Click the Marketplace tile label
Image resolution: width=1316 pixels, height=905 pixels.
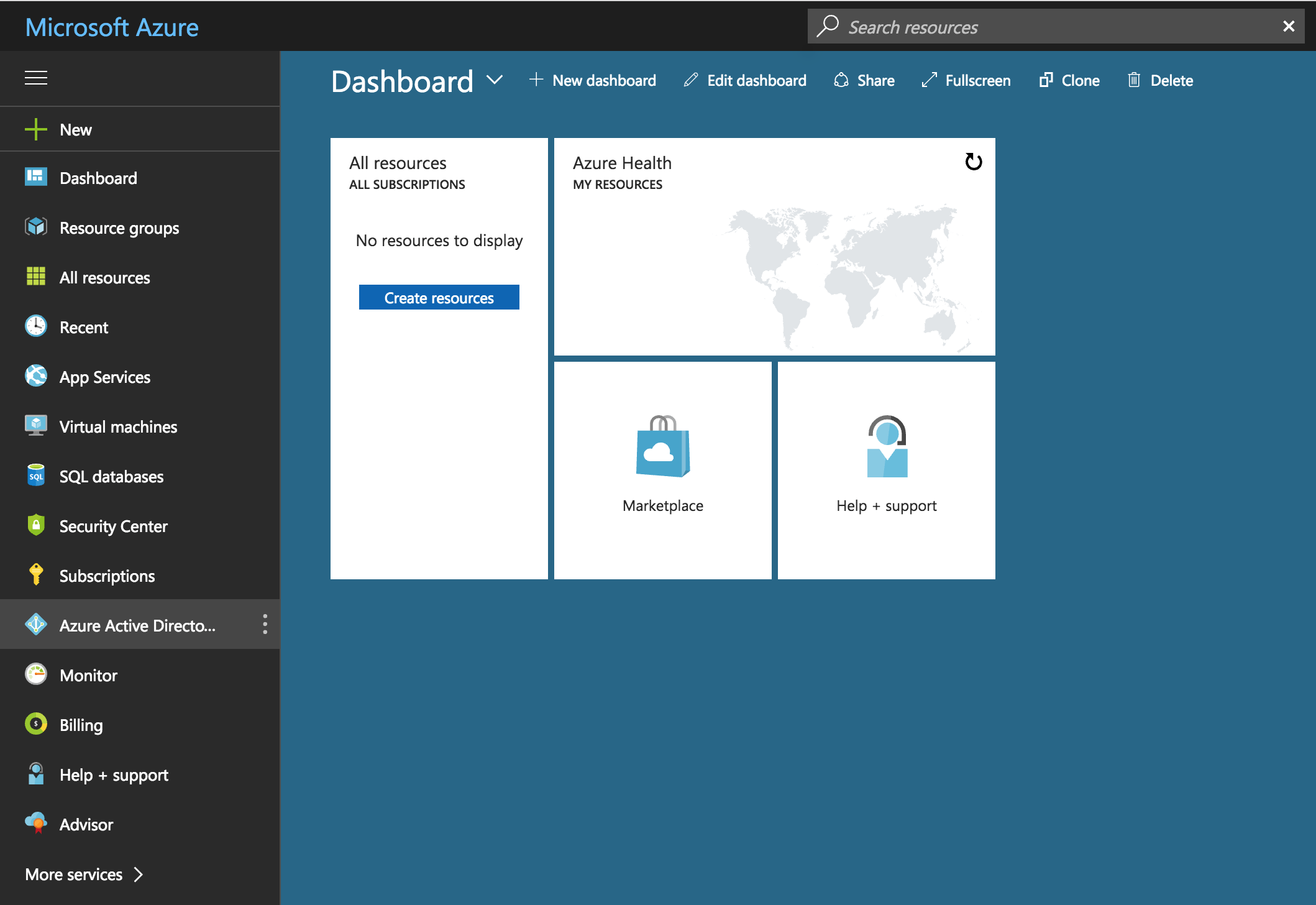(663, 505)
